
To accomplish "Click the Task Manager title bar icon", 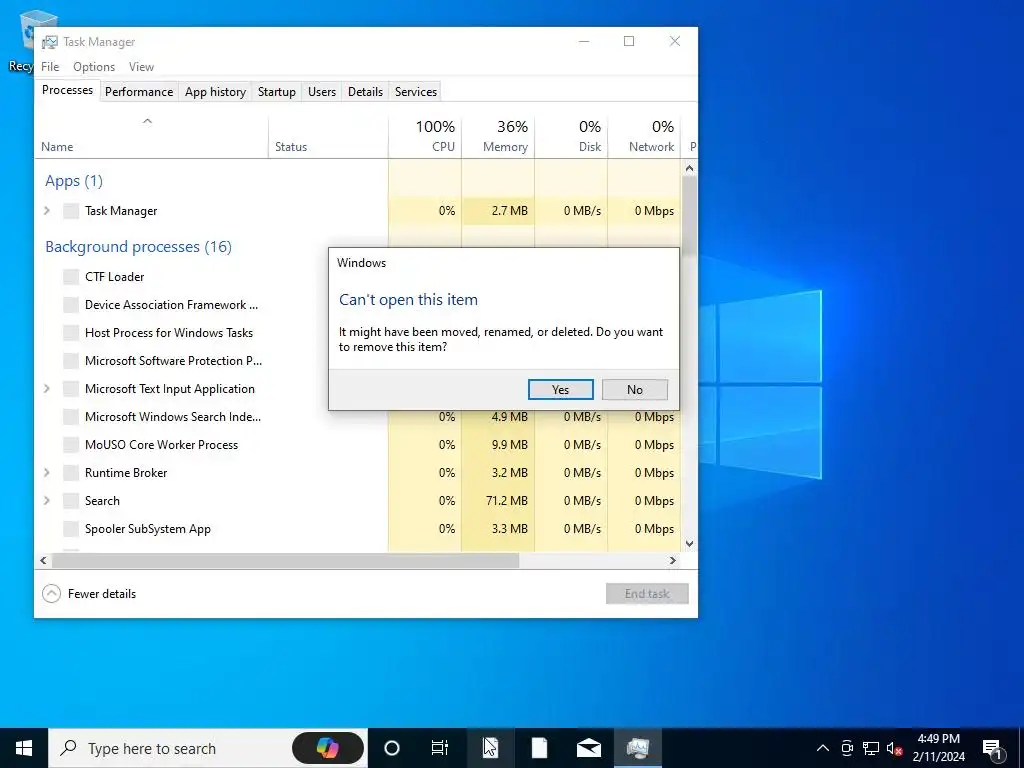I will (49, 42).
